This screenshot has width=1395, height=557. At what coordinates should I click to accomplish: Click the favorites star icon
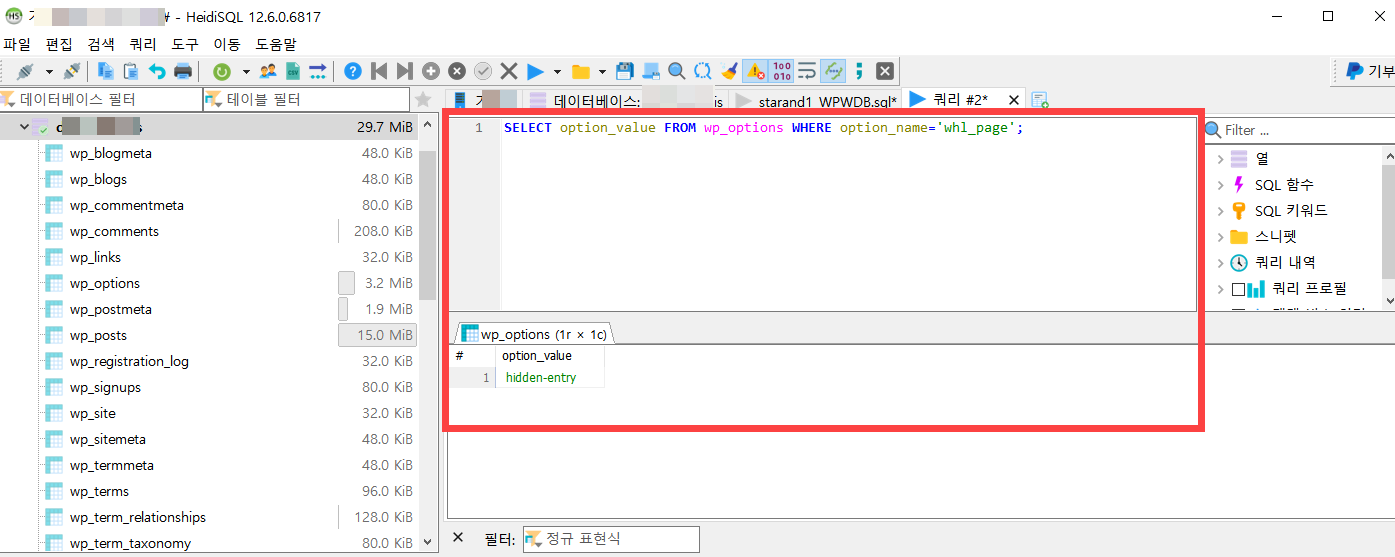pyautogui.click(x=424, y=100)
